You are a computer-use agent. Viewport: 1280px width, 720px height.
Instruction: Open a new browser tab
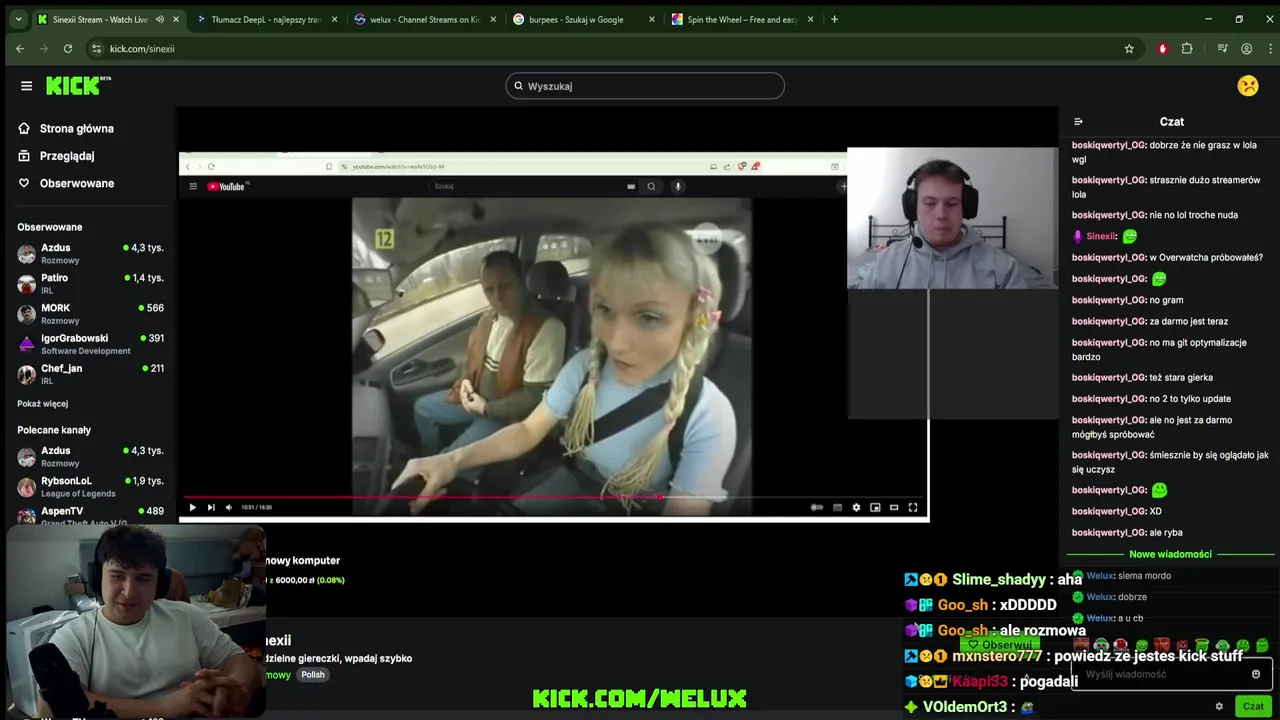pos(835,19)
